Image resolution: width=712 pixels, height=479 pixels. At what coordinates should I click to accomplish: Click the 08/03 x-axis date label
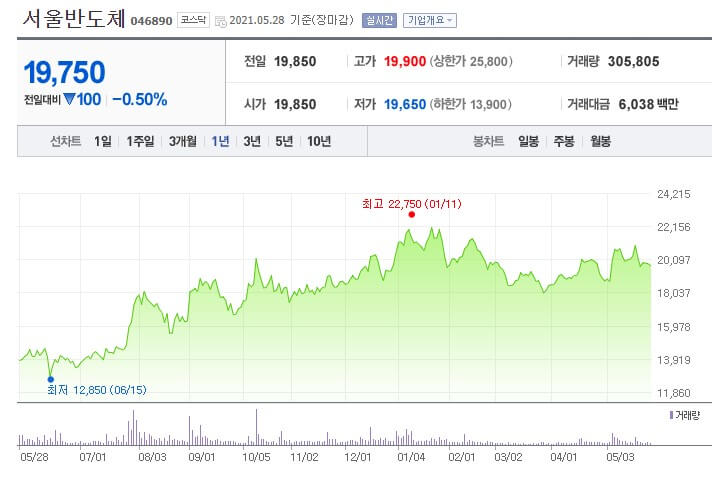pyautogui.click(x=153, y=457)
